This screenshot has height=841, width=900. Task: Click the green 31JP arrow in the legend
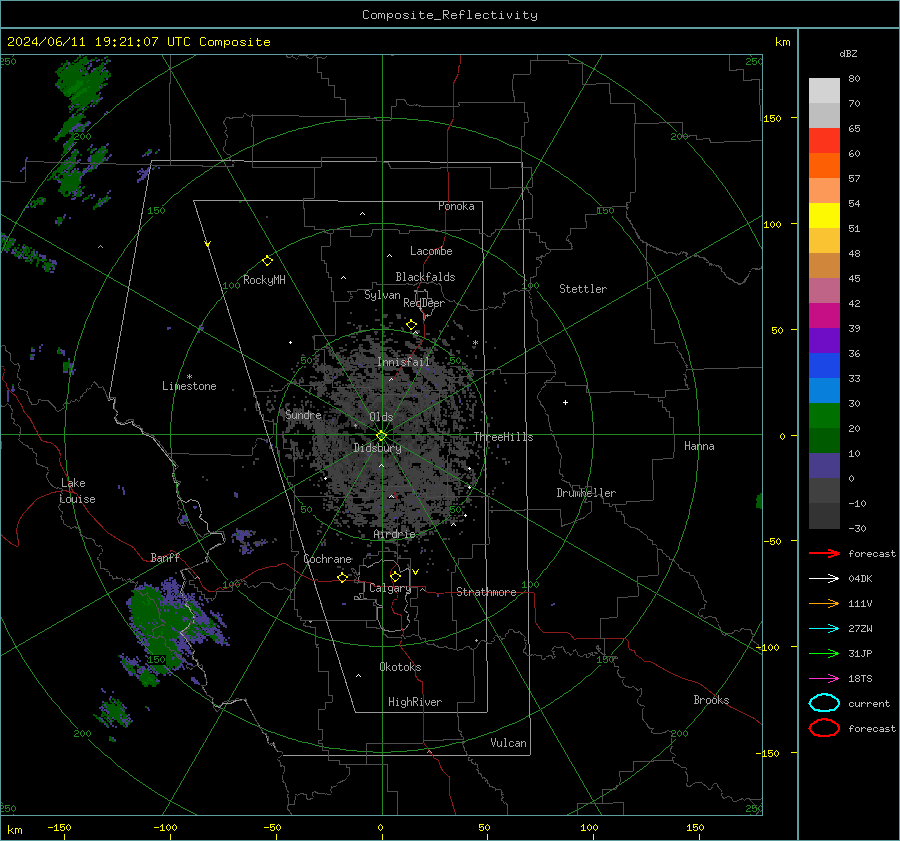tap(824, 653)
